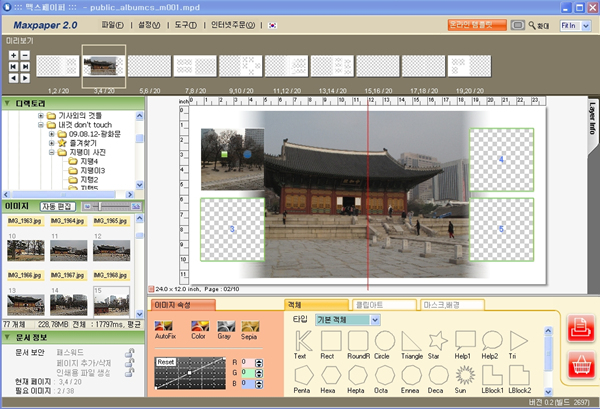Image resolution: width=600 pixels, height=409 pixels.
Task: Click the orange online template button
Action: pyautogui.click(x=477, y=25)
